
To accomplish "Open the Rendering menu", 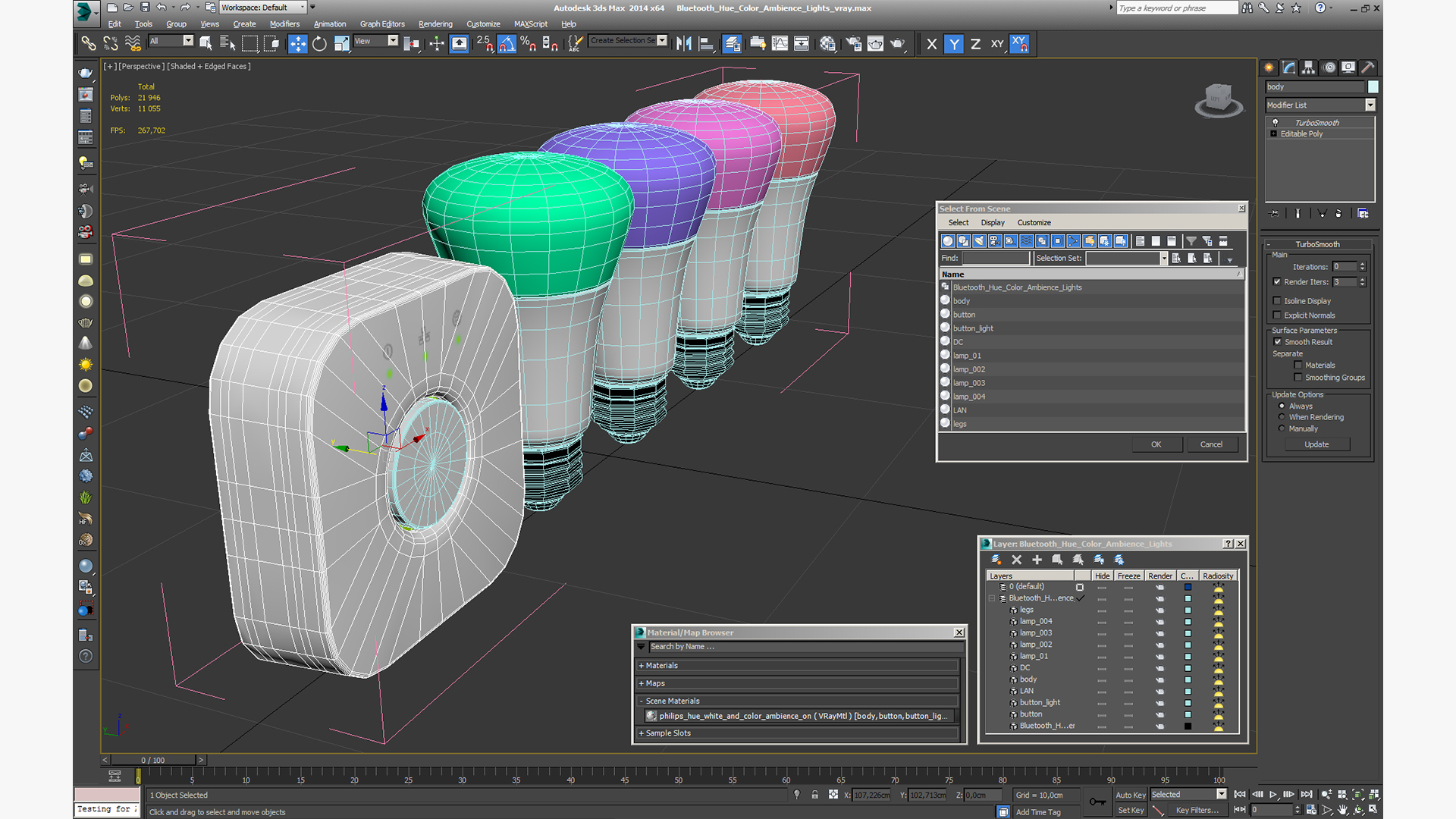I will pyautogui.click(x=435, y=24).
